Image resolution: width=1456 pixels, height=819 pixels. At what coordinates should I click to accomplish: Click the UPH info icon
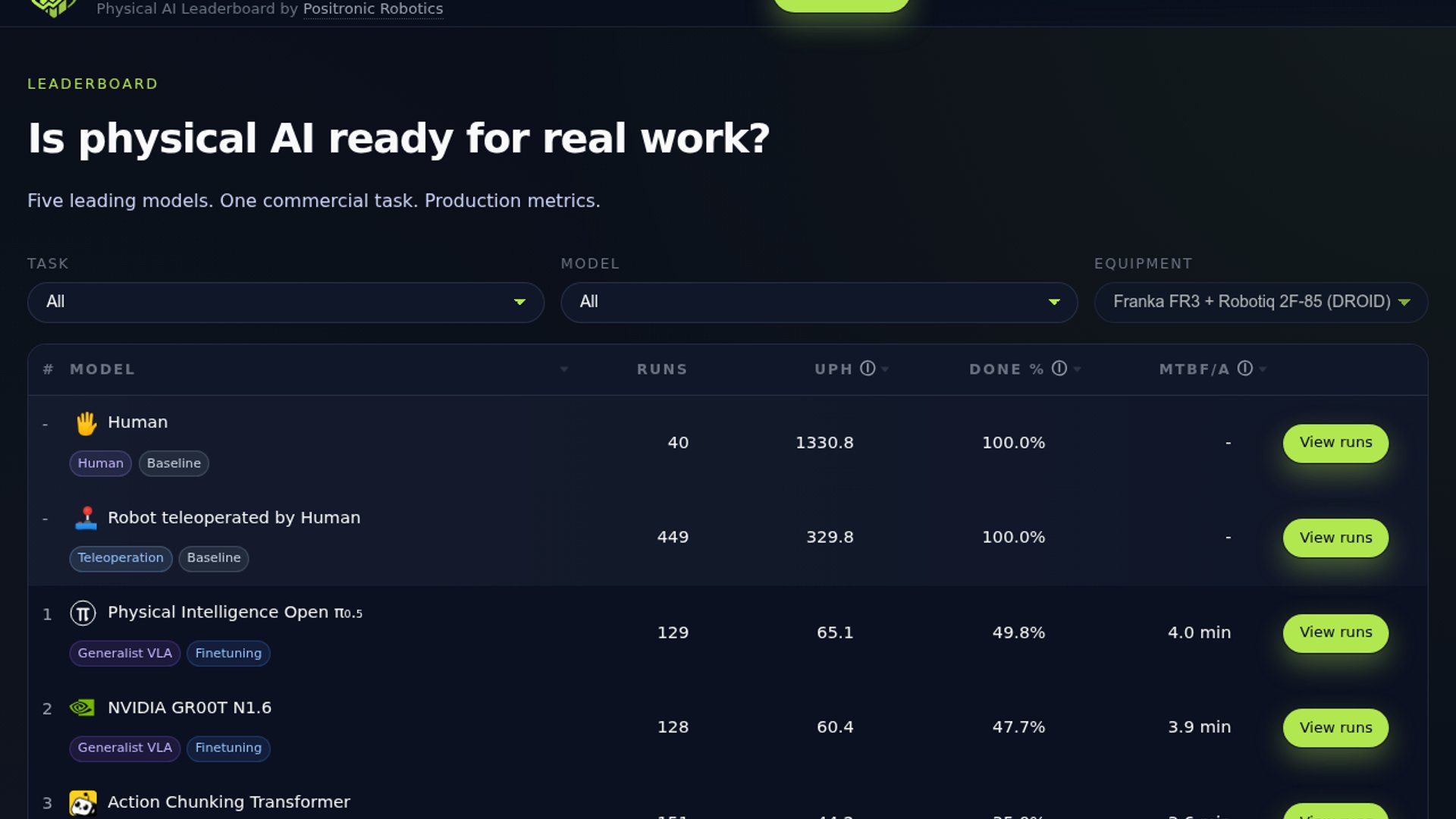click(868, 369)
